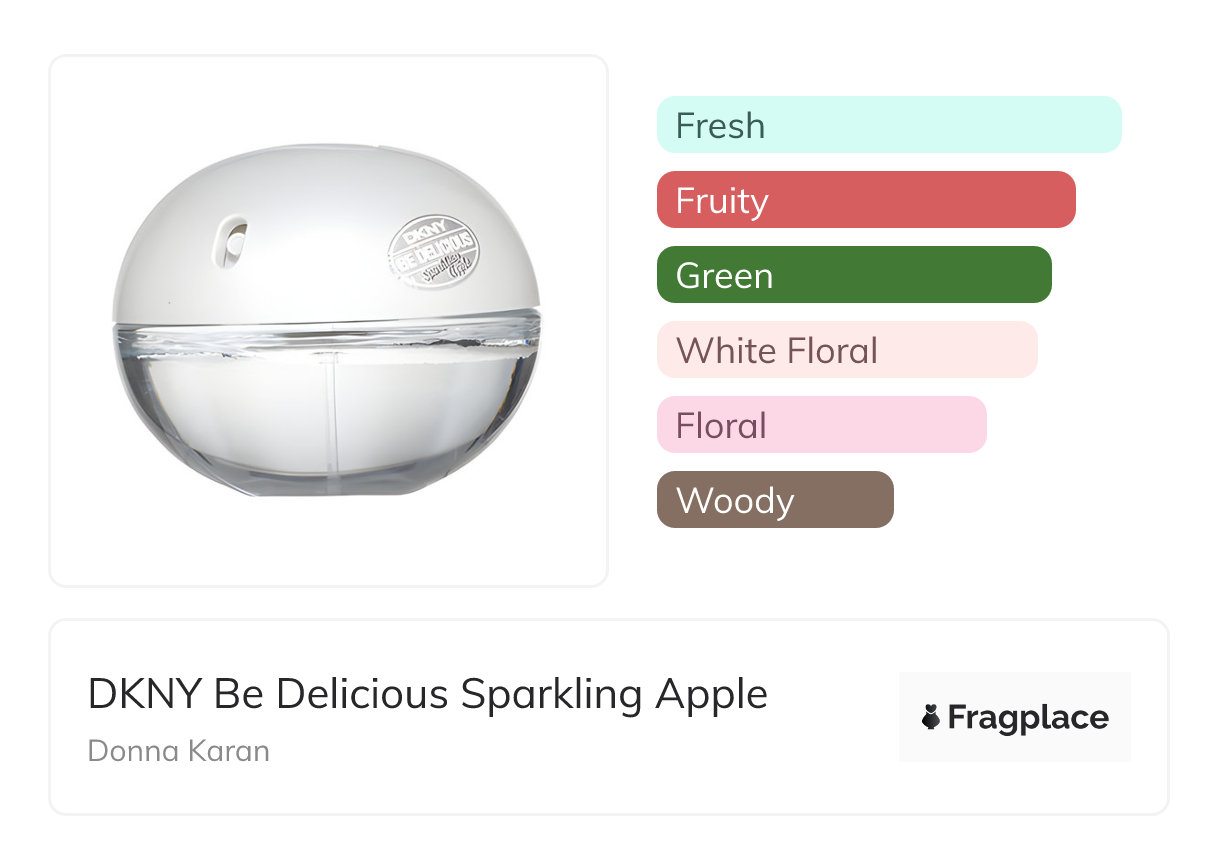Select the Fresh accord bar
The width and height of the screenshot is (1218, 864).
point(889,125)
